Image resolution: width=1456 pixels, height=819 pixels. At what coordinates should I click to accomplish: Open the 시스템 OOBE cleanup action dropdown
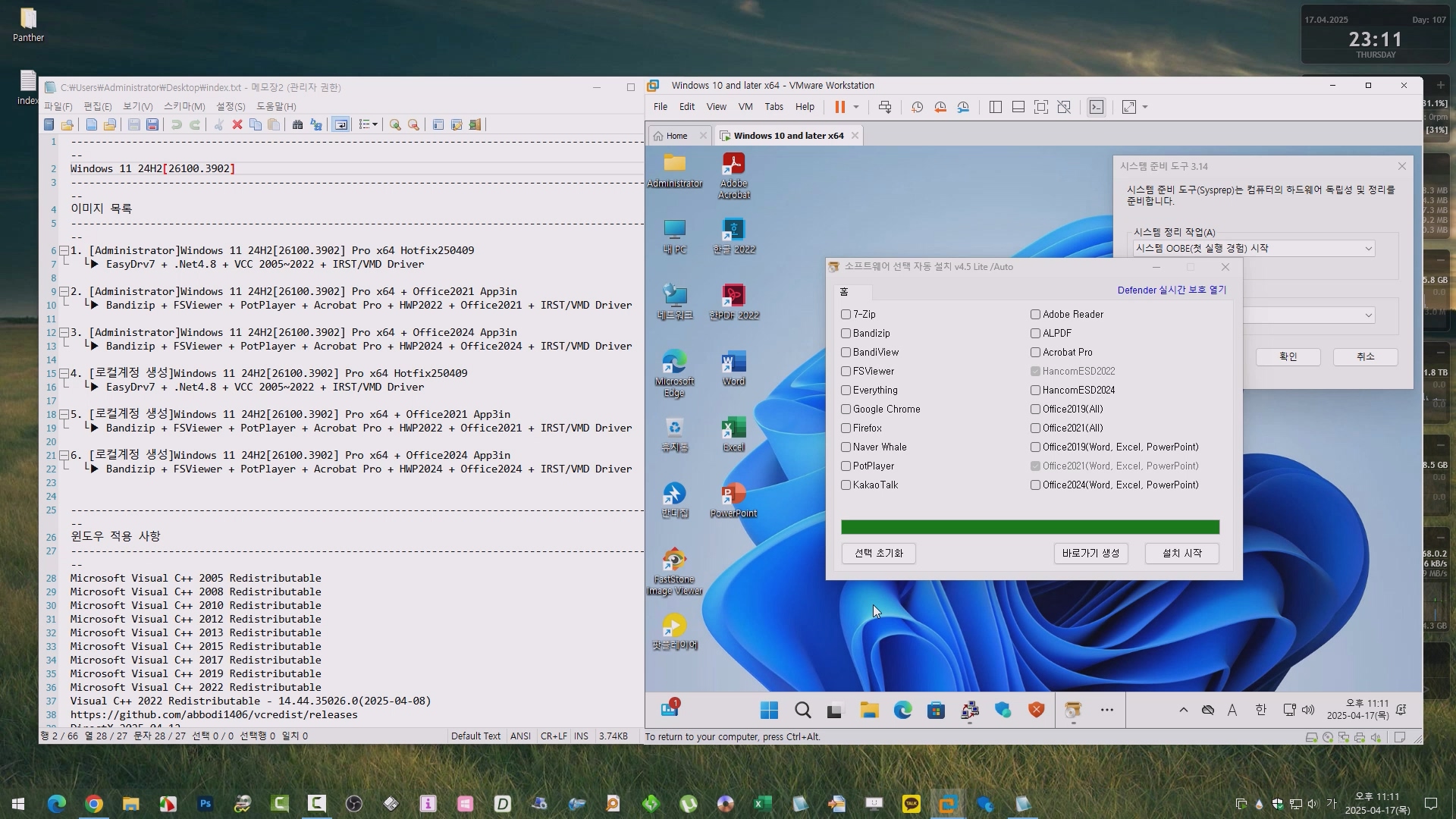(x=1368, y=249)
